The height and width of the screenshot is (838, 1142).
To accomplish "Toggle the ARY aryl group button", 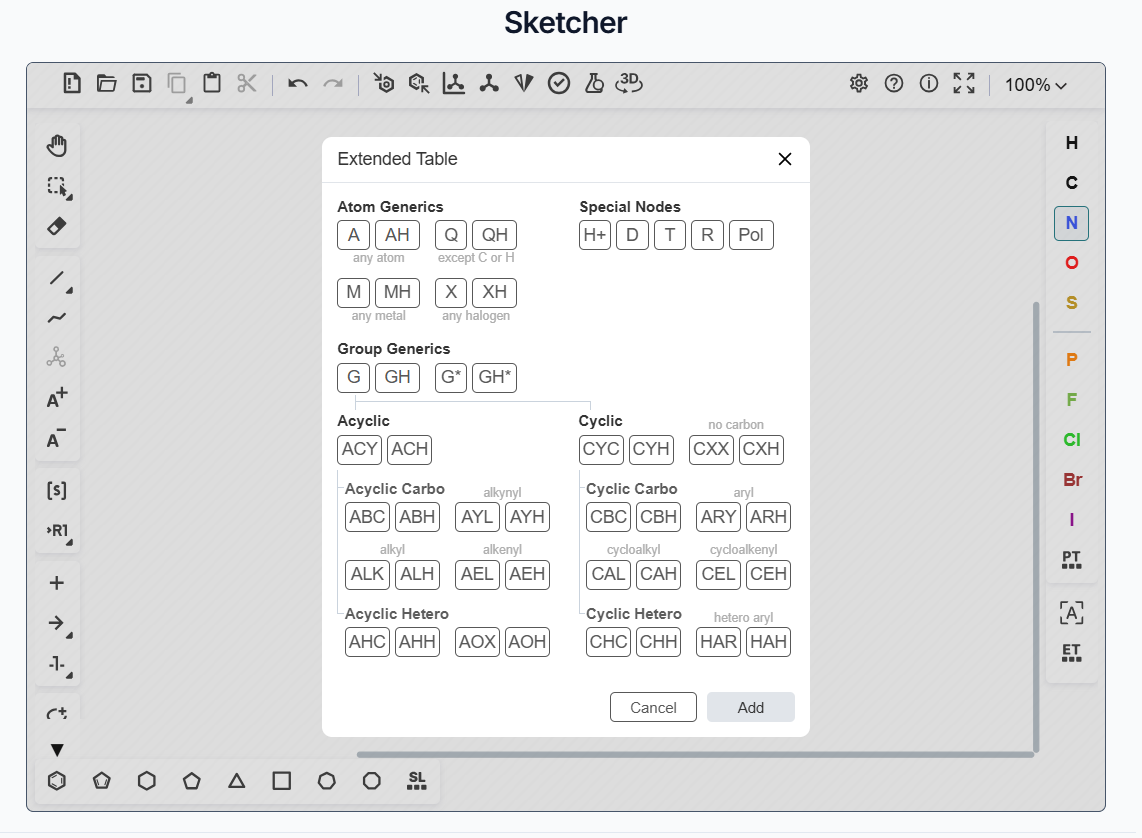I will (x=718, y=517).
